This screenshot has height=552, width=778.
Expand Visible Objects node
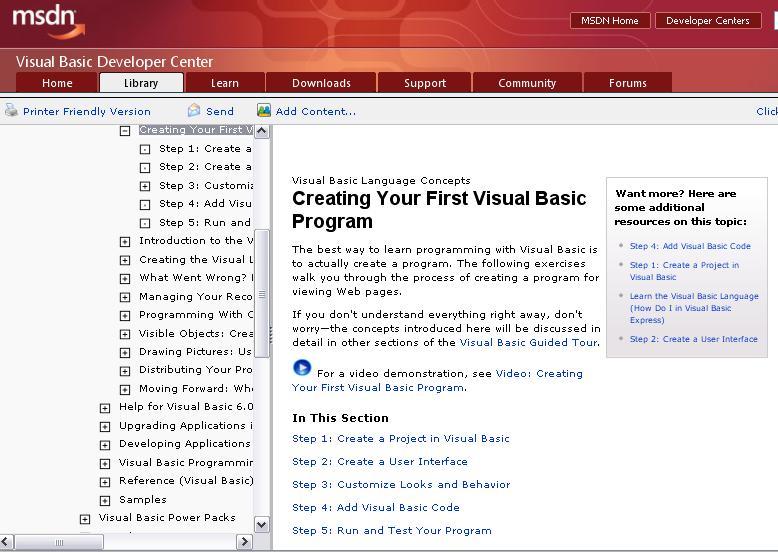coord(125,334)
